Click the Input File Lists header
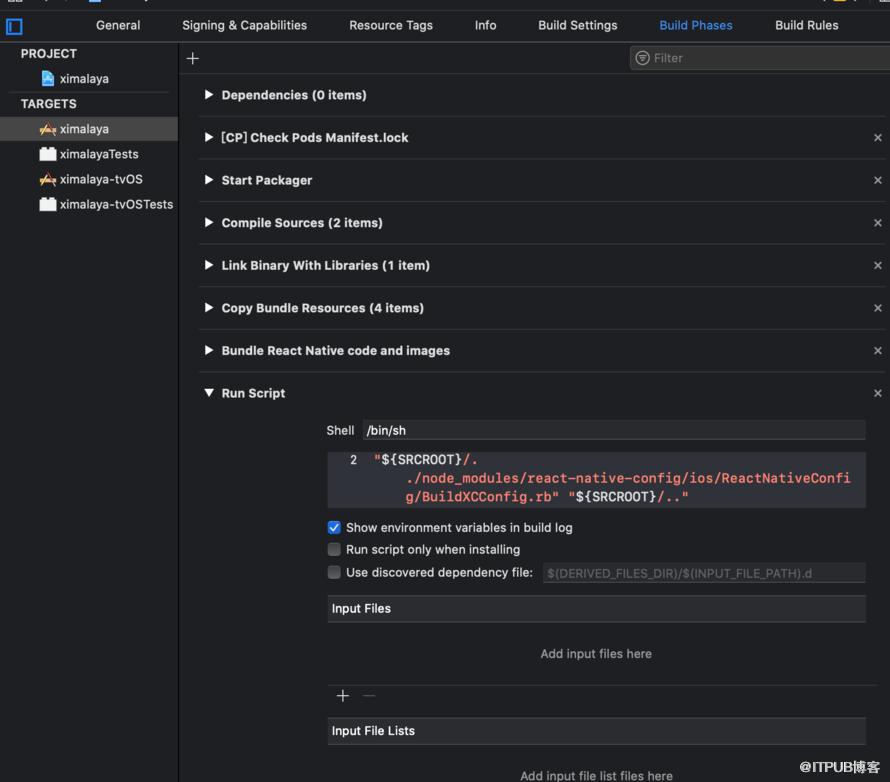Image resolution: width=890 pixels, height=782 pixels. tap(597, 731)
